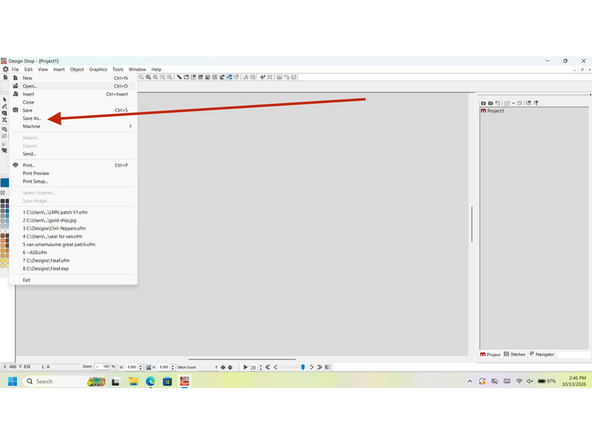Open the Graphics menu
The image size is (592, 444).
coord(98,69)
